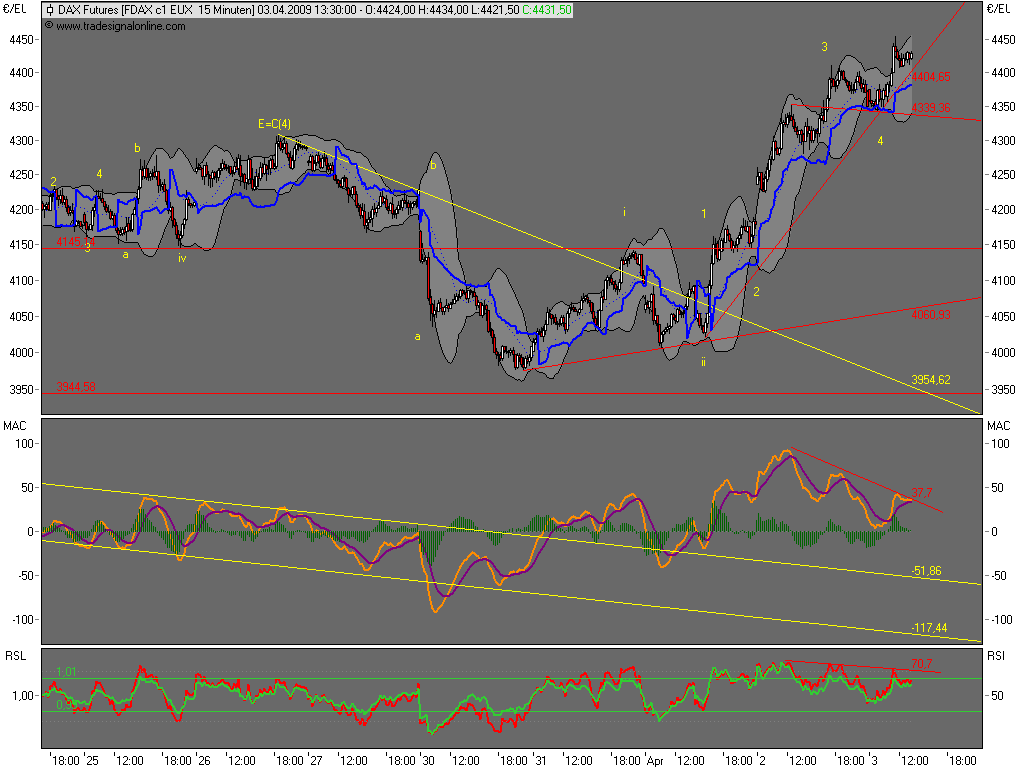Select the red level label 3944,58
Viewport: 1024px width, 768px height.
point(76,387)
